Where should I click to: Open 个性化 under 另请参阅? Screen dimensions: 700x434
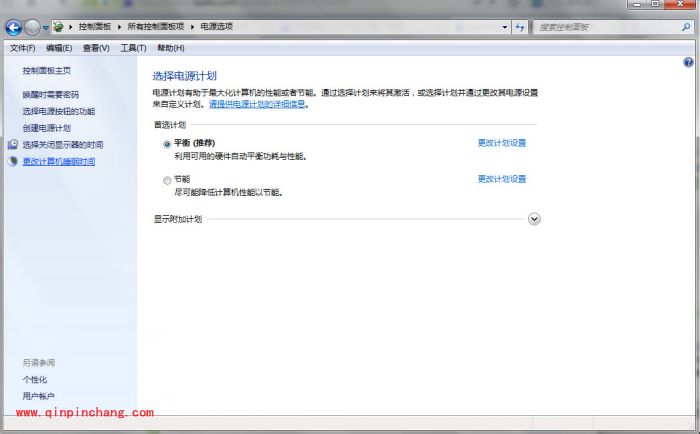[34, 380]
